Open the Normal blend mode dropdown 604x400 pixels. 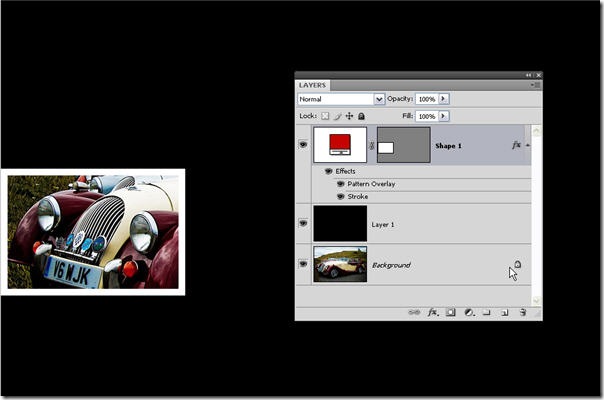379,100
